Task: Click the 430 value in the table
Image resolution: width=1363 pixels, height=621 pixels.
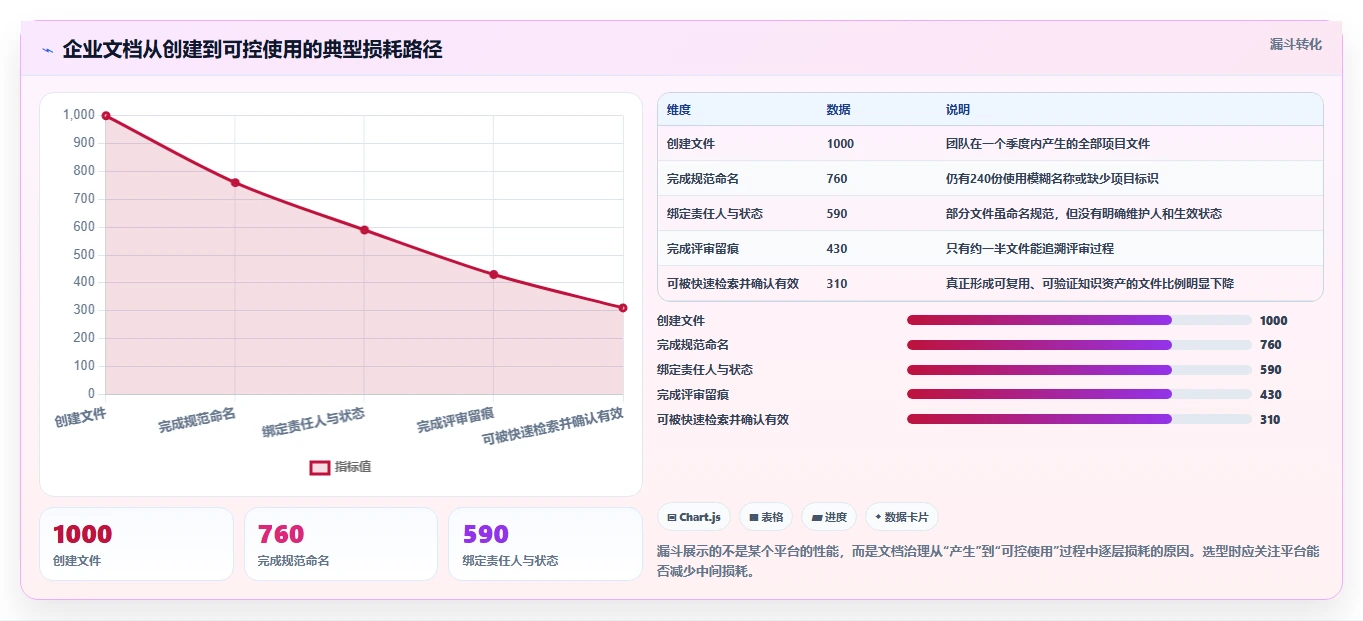Action: pyautogui.click(x=837, y=249)
